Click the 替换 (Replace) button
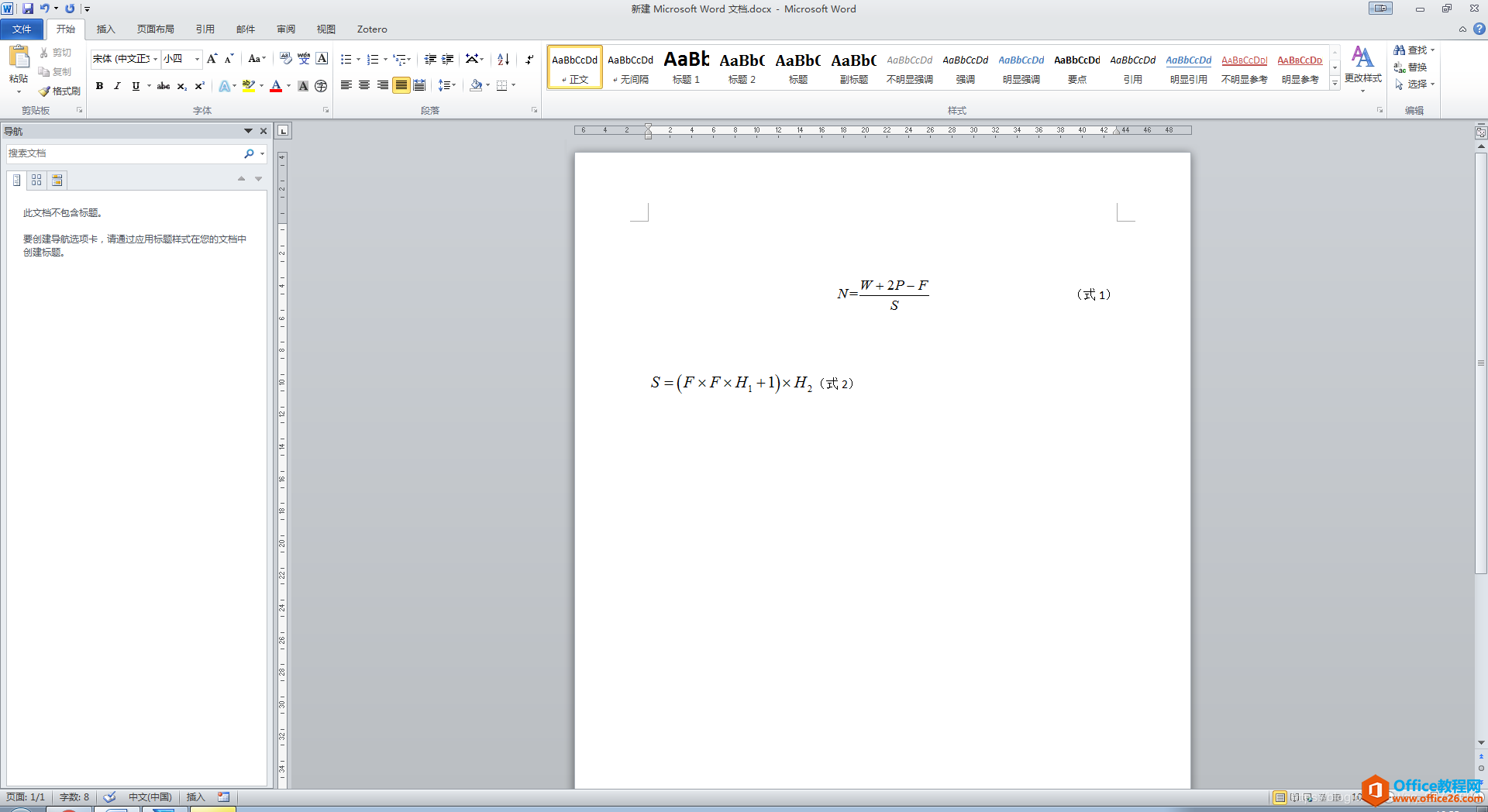The width and height of the screenshot is (1488, 812). pyautogui.click(x=1411, y=67)
